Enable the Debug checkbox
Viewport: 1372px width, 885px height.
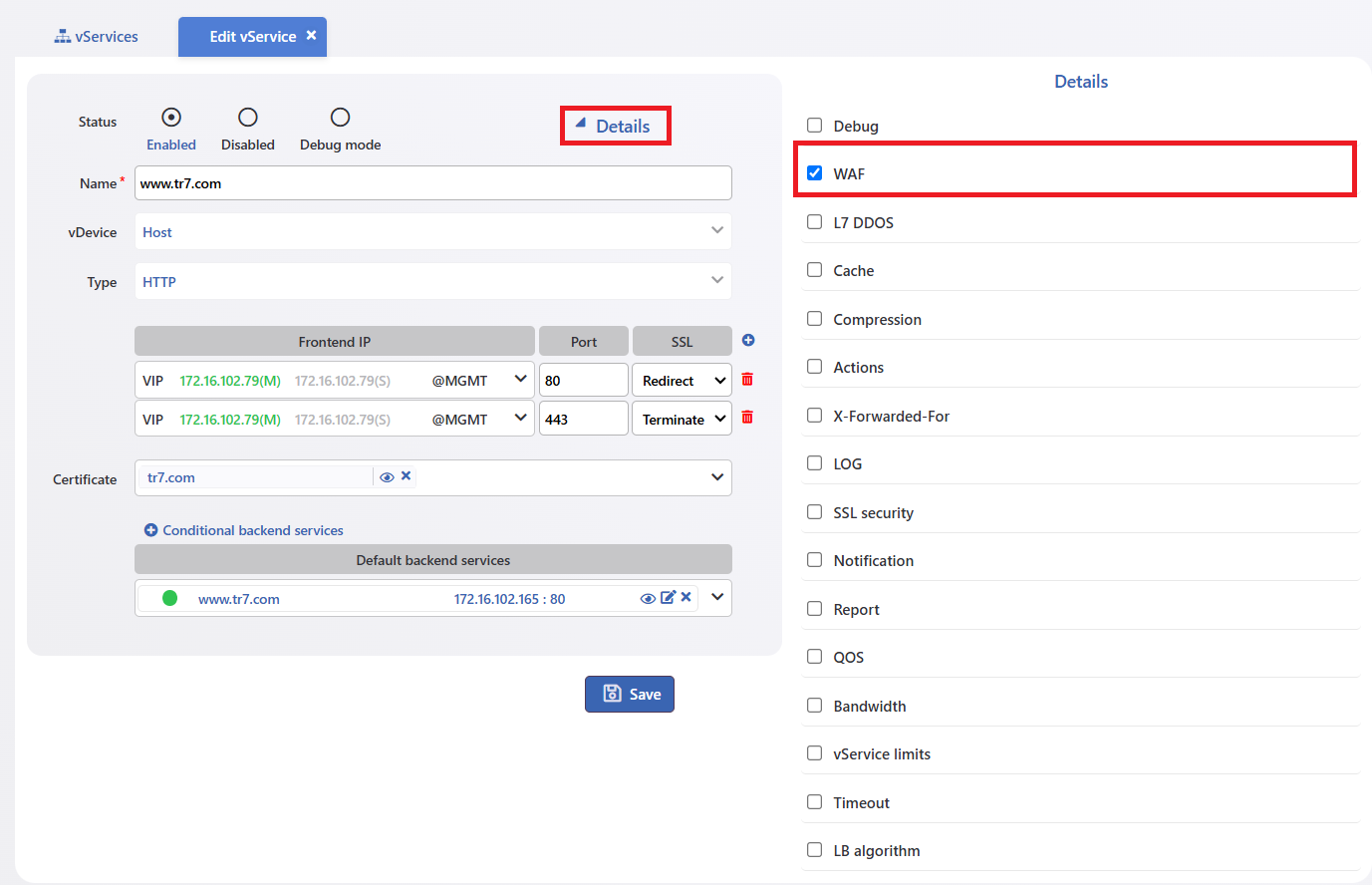pos(814,126)
